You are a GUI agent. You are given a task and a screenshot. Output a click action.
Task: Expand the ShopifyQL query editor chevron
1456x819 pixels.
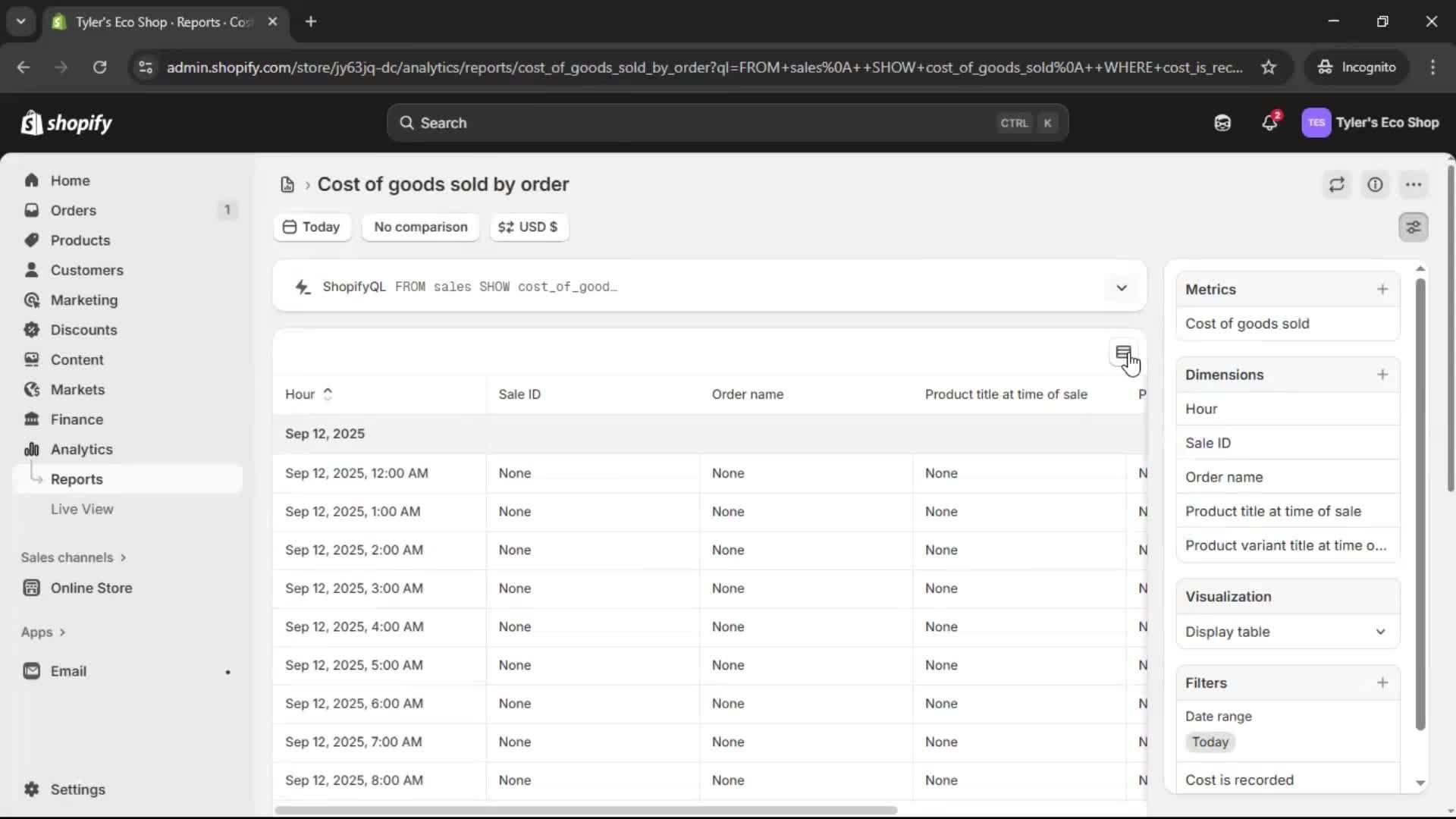pos(1122,287)
